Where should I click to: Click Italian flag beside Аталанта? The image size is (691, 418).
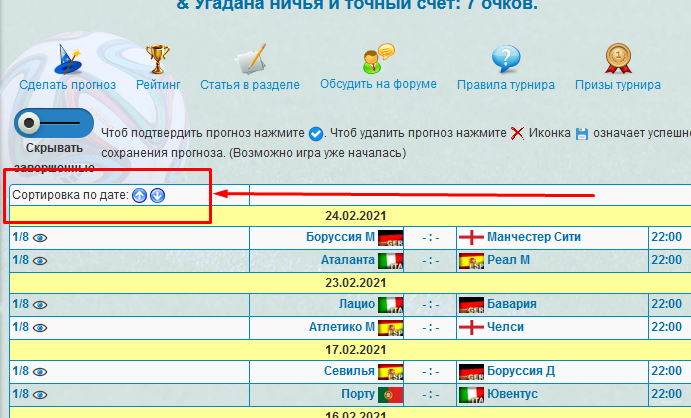(x=390, y=261)
